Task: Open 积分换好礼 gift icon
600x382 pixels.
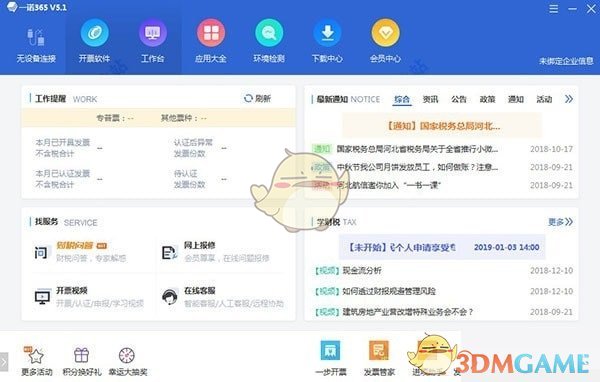Action: (x=82, y=356)
